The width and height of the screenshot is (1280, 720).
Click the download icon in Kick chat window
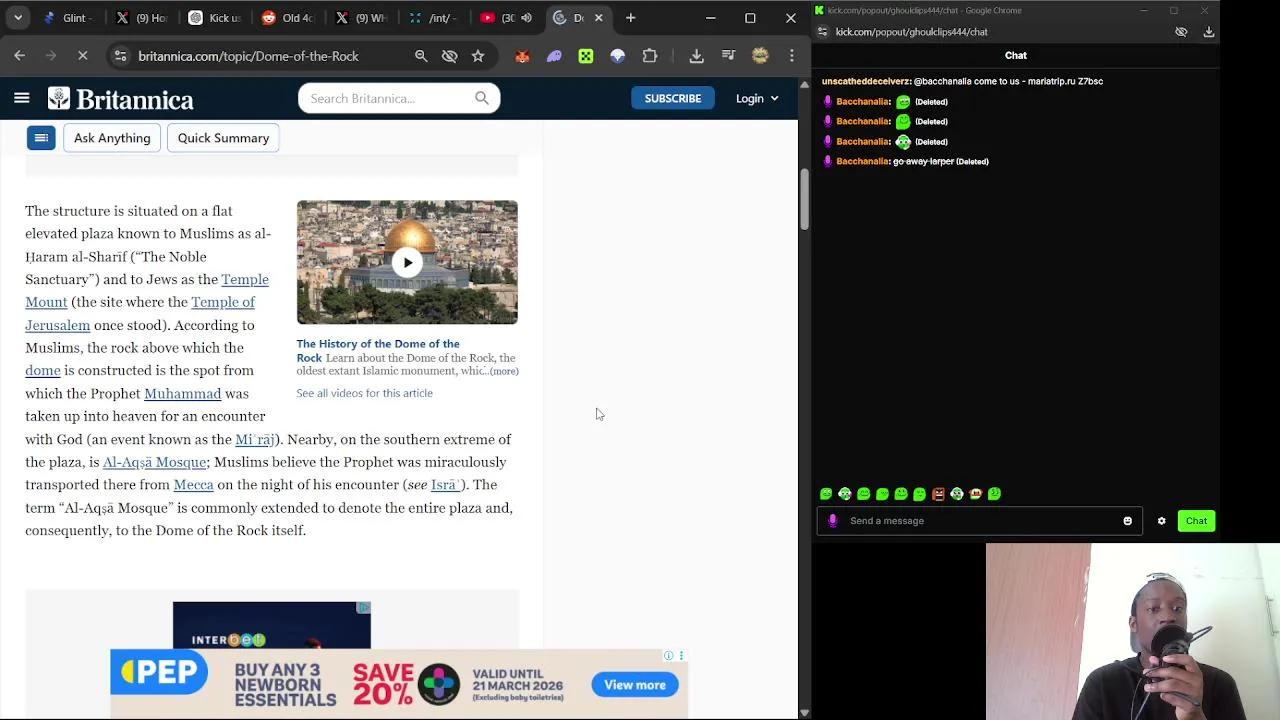click(x=1208, y=32)
